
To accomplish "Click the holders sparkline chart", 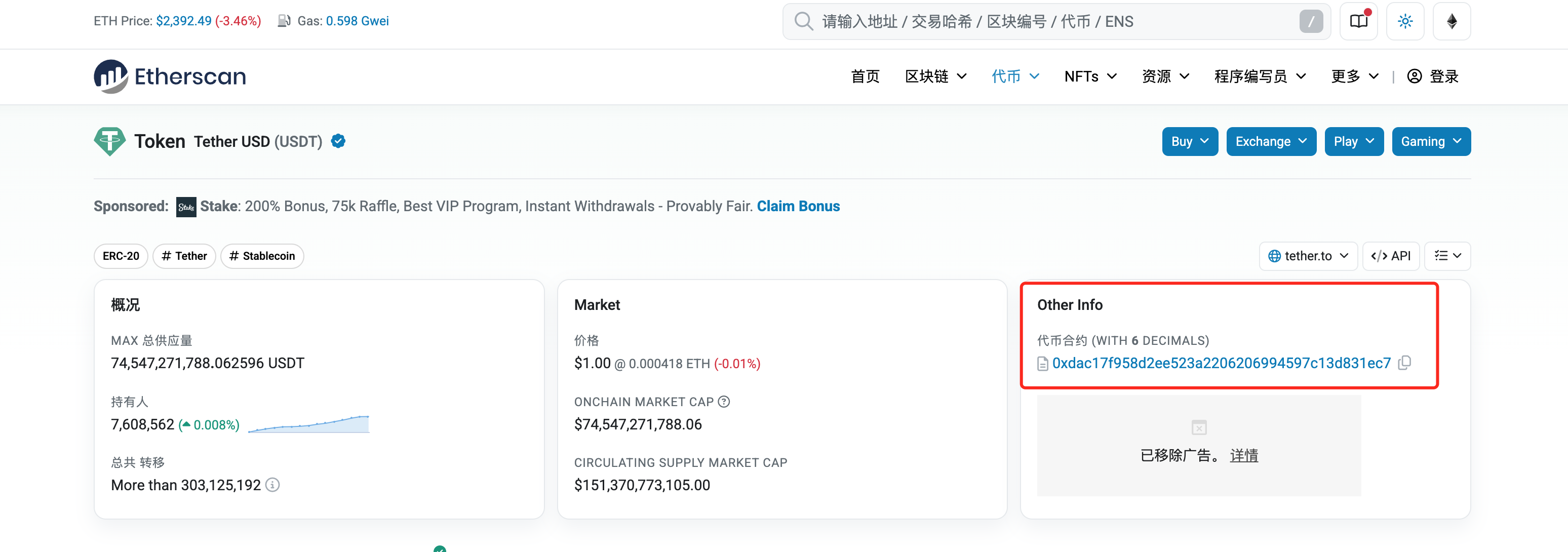I will tap(308, 424).
